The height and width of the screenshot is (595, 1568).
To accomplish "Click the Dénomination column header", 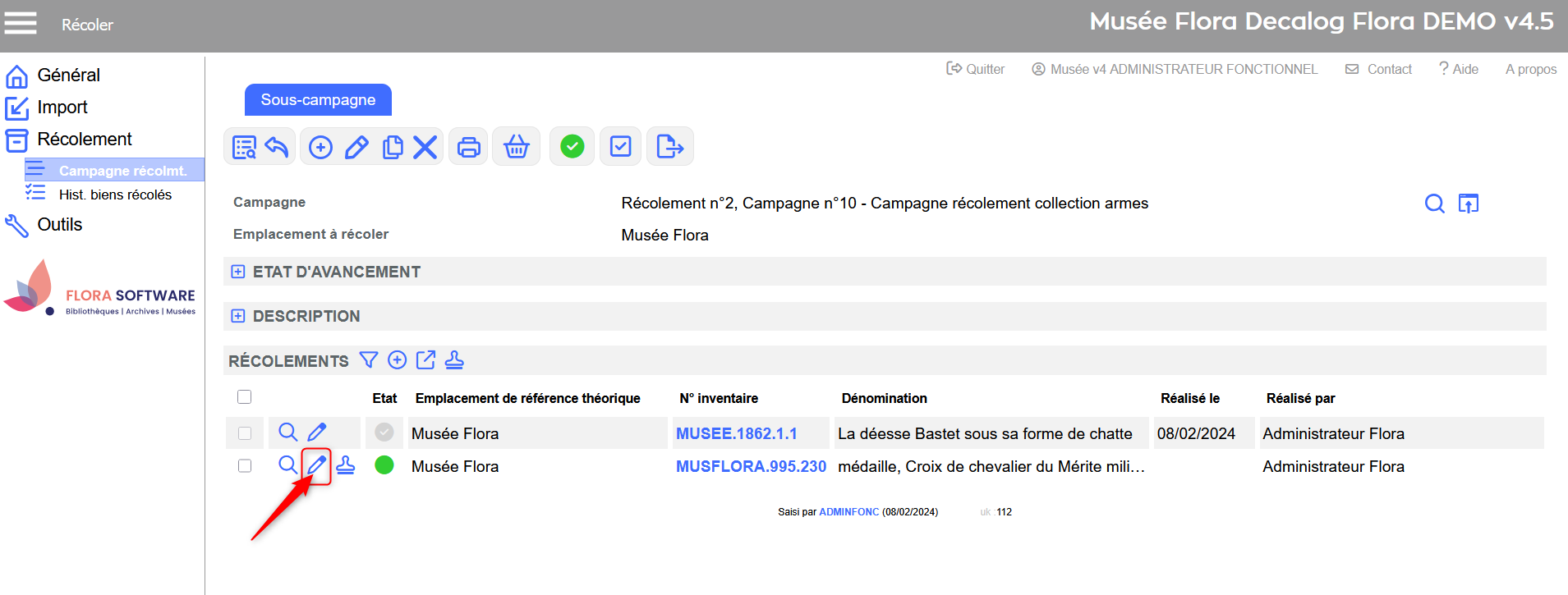I will 884,398.
